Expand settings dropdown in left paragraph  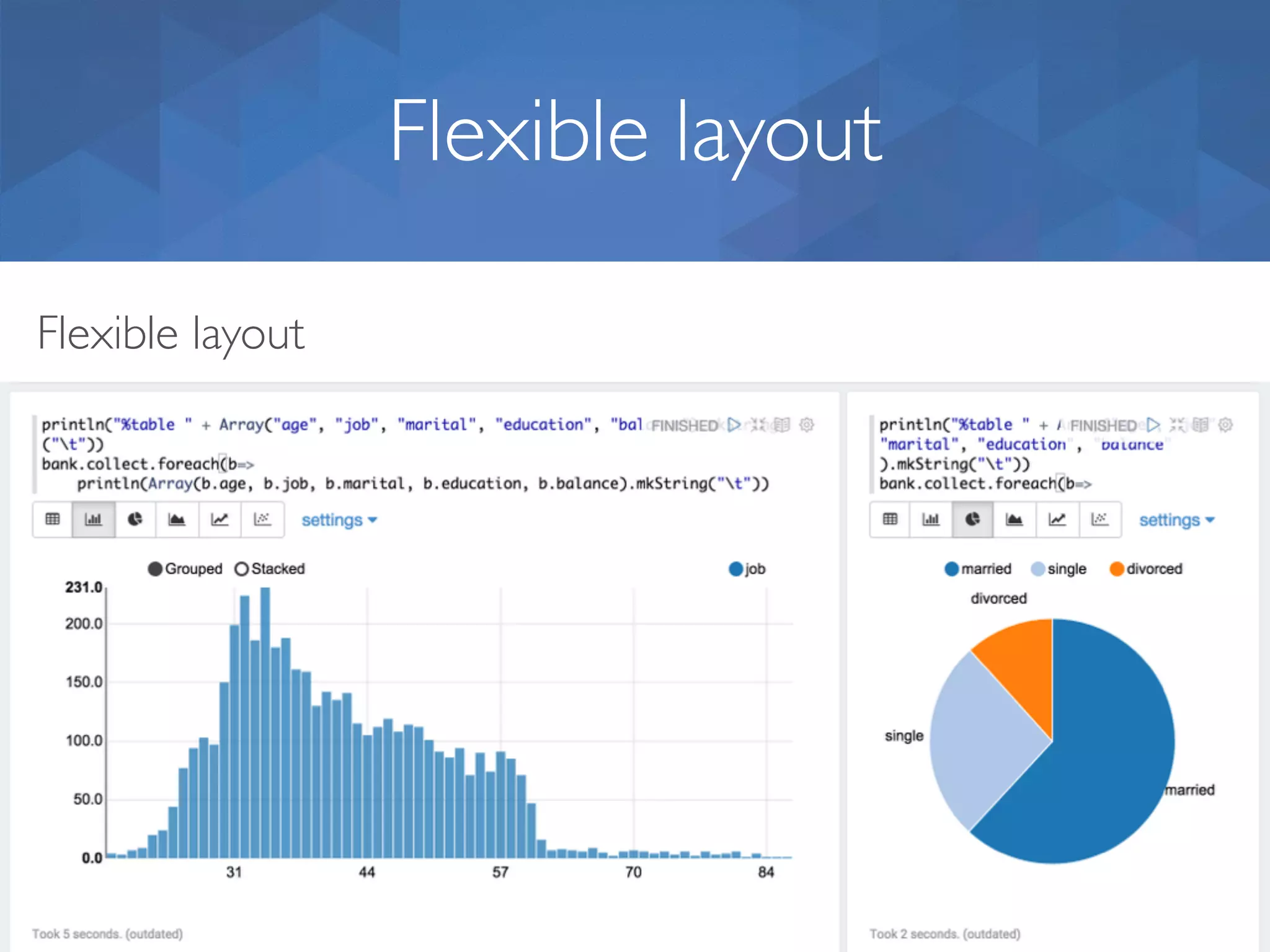point(339,520)
